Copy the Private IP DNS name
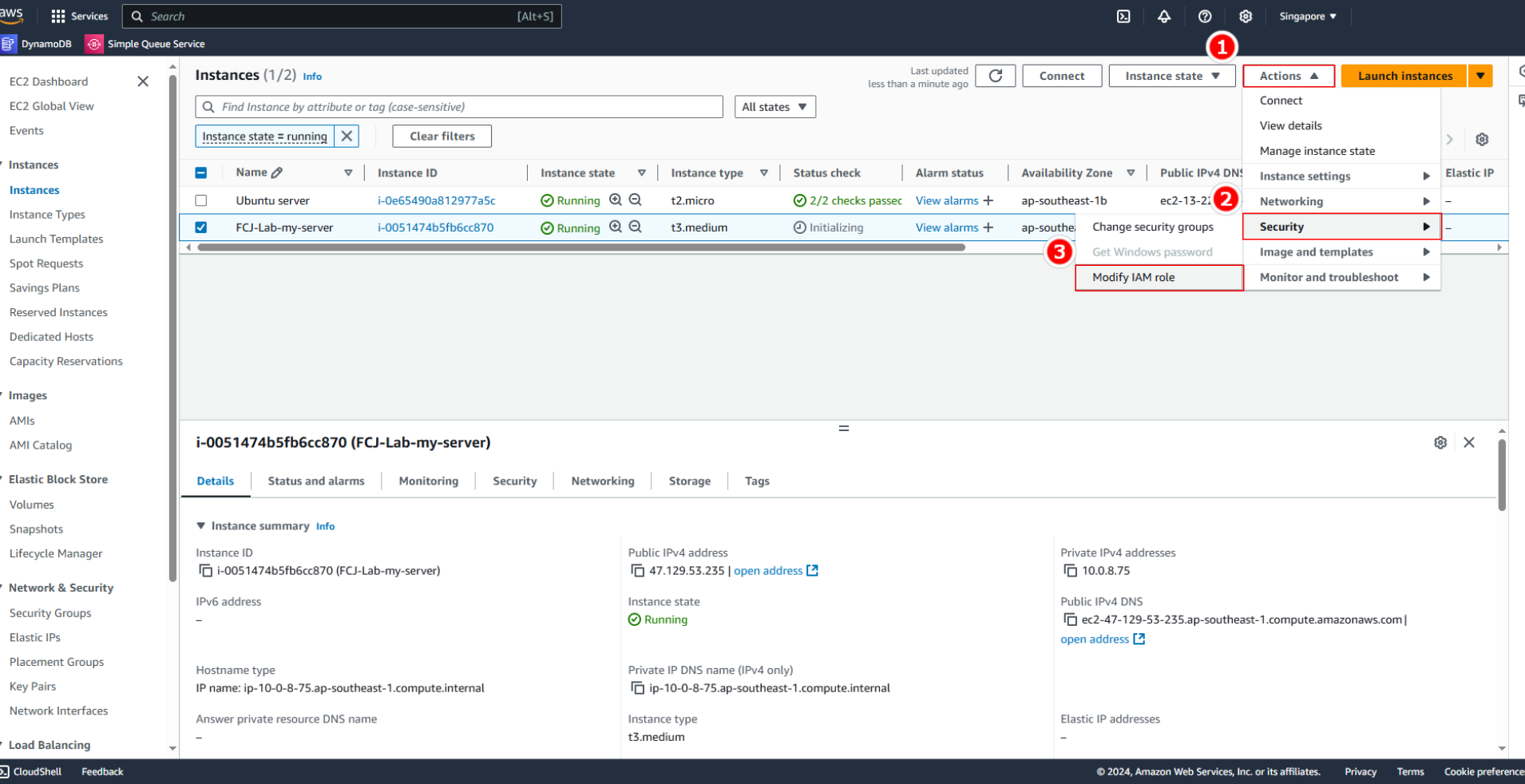 pos(637,688)
